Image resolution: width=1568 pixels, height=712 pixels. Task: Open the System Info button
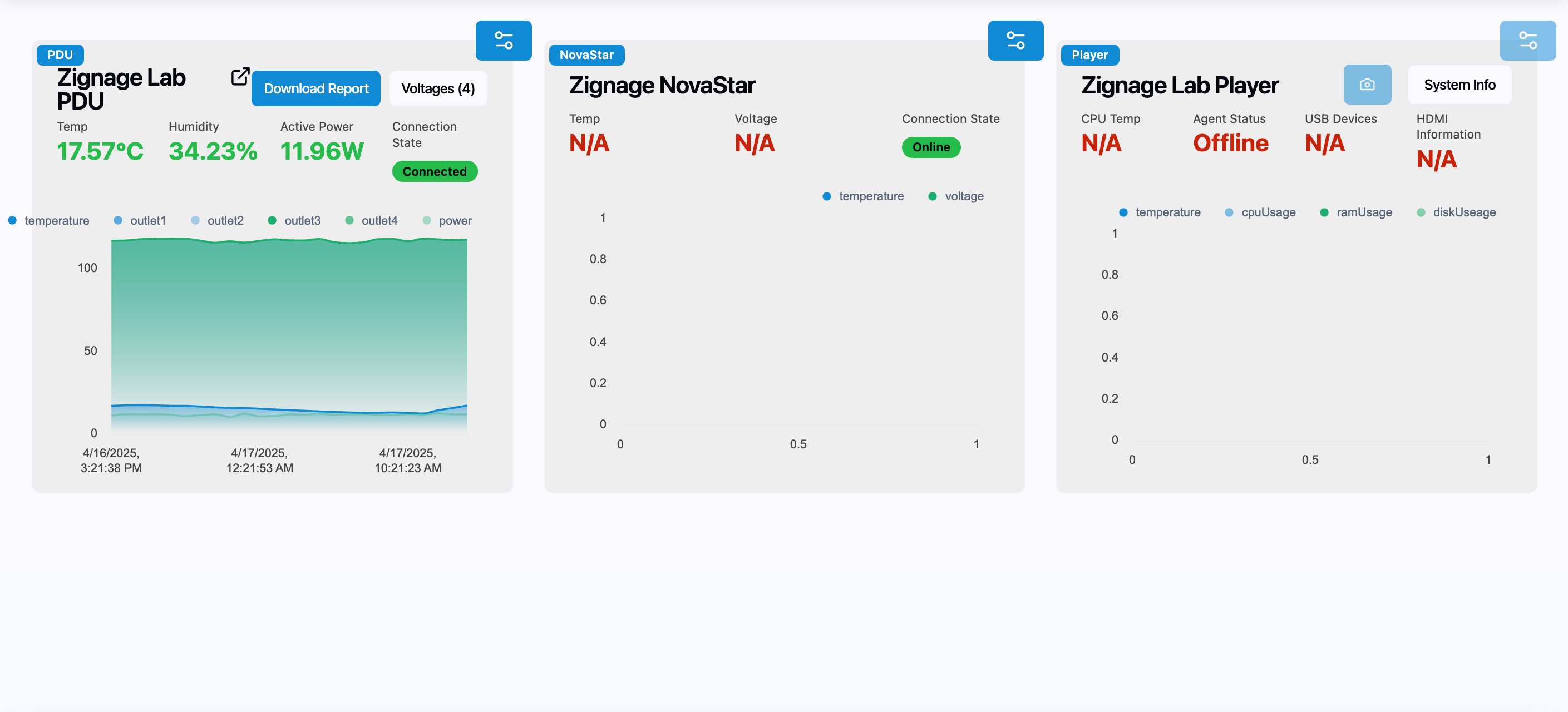1459,85
